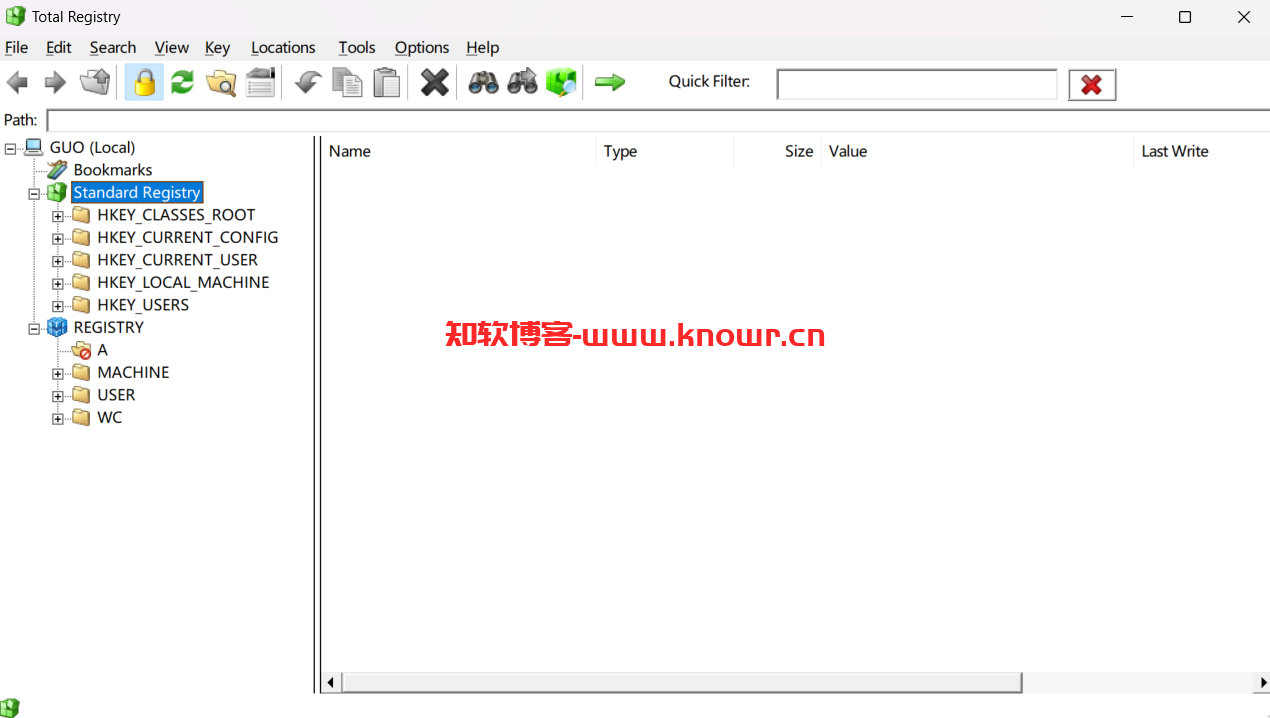This screenshot has width=1270, height=718.
Task: Expand the USER key
Action: pos(58,396)
